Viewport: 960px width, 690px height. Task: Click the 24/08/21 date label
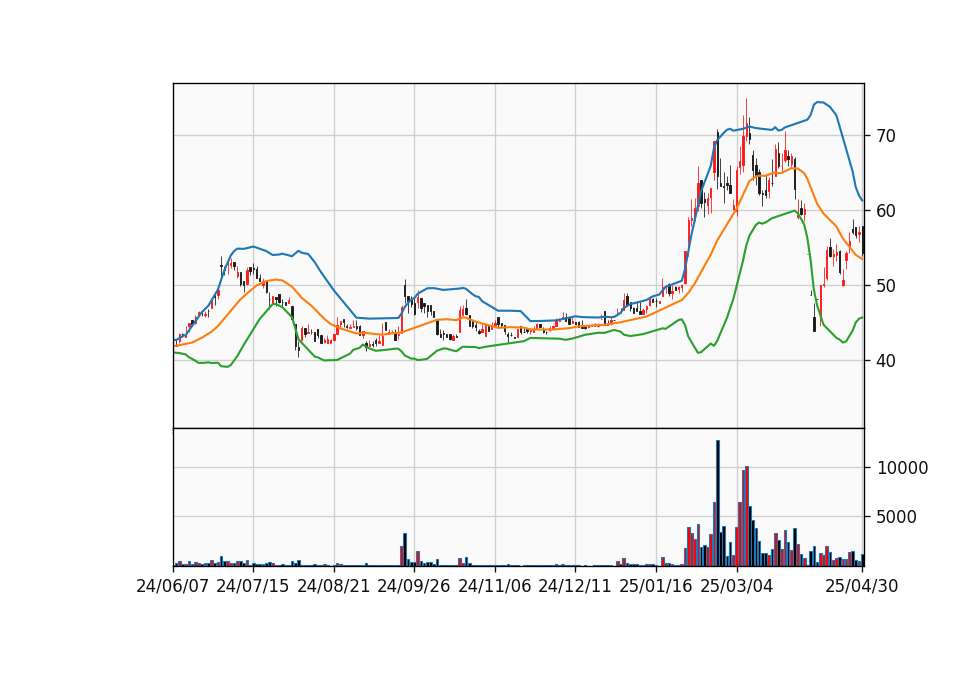(x=334, y=586)
